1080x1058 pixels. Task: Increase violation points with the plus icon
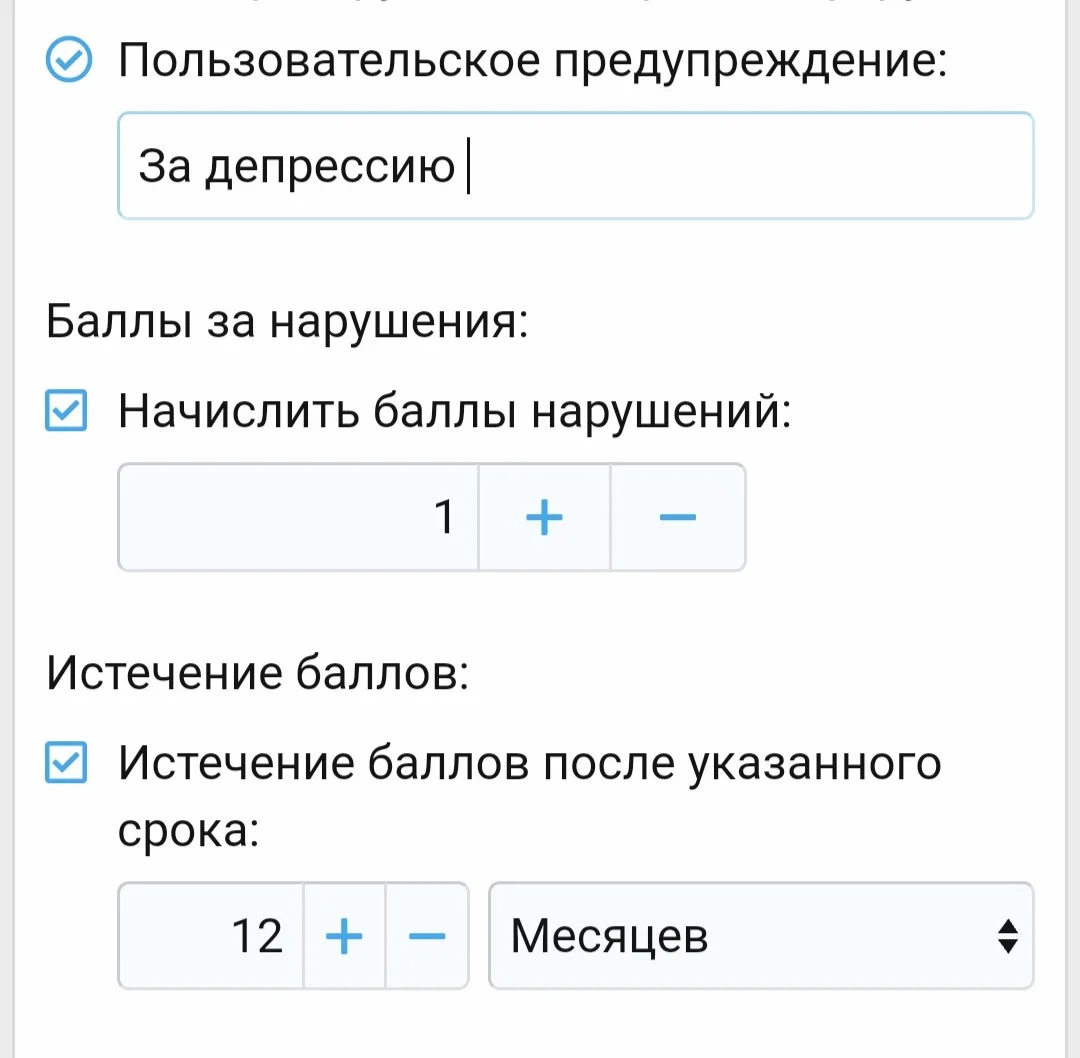tap(544, 517)
